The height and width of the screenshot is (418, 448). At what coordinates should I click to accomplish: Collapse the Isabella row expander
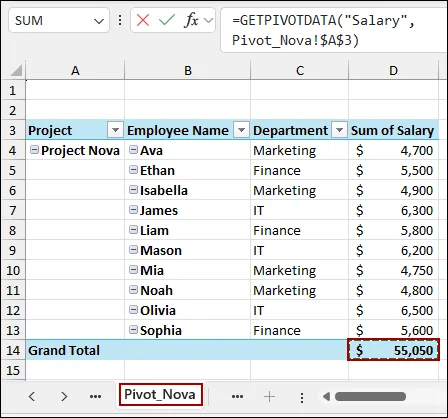click(x=133, y=190)
